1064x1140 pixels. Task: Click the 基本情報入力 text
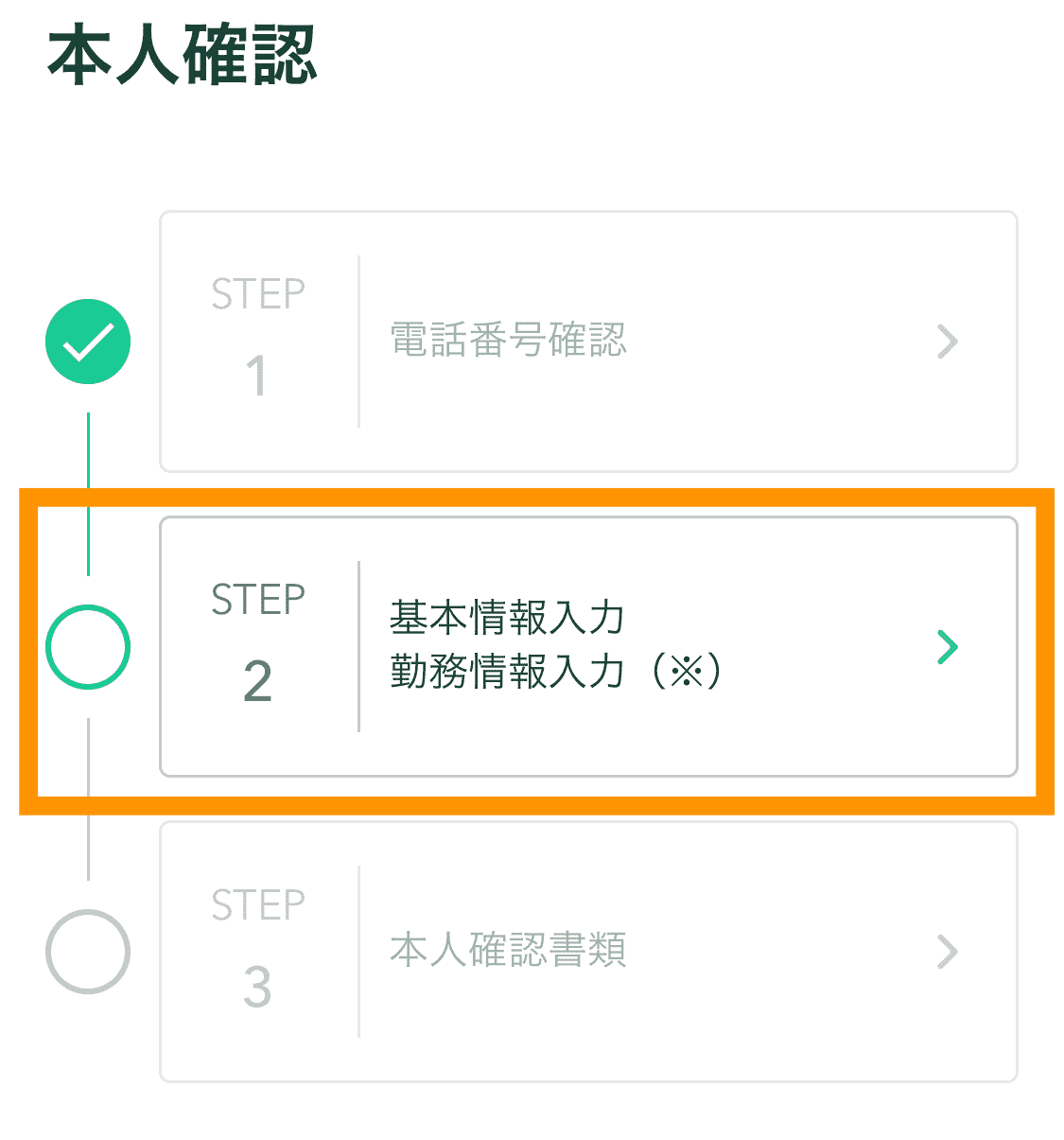click(x=507, y=618)
